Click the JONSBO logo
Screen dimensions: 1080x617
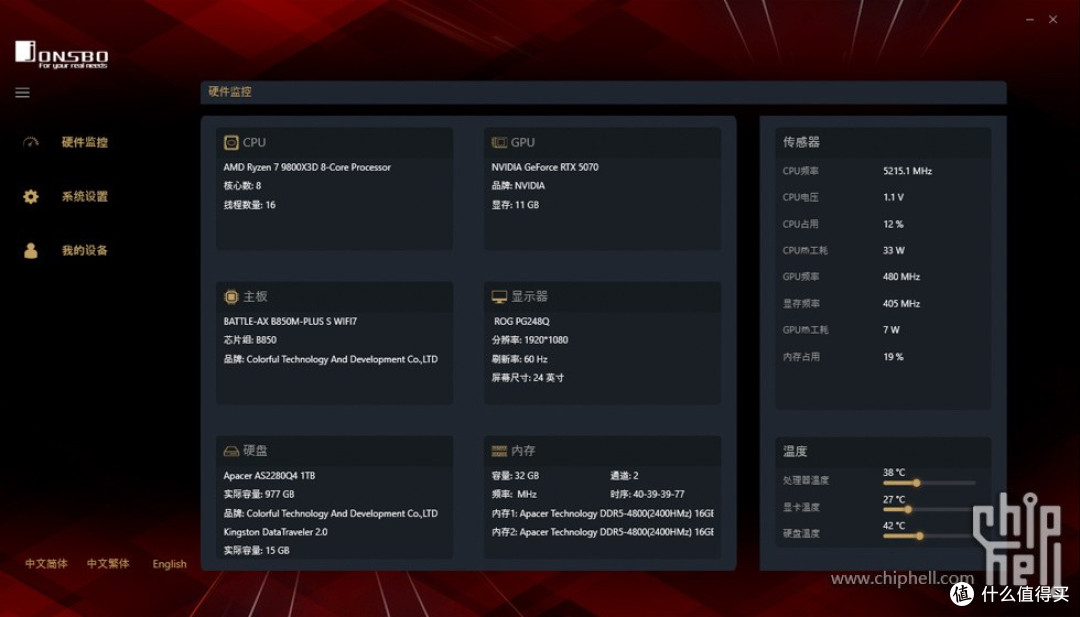[x=61, y=54]
